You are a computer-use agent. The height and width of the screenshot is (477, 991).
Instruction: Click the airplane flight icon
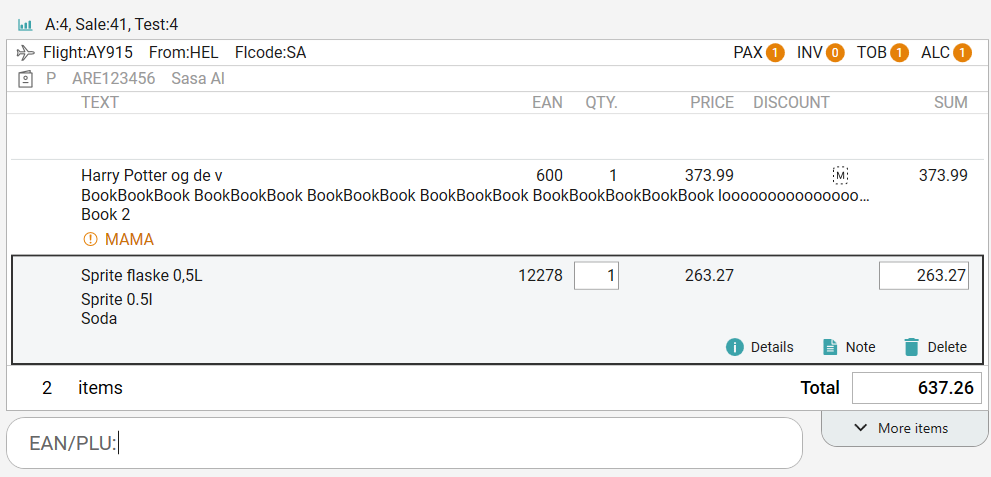(26, 52)
